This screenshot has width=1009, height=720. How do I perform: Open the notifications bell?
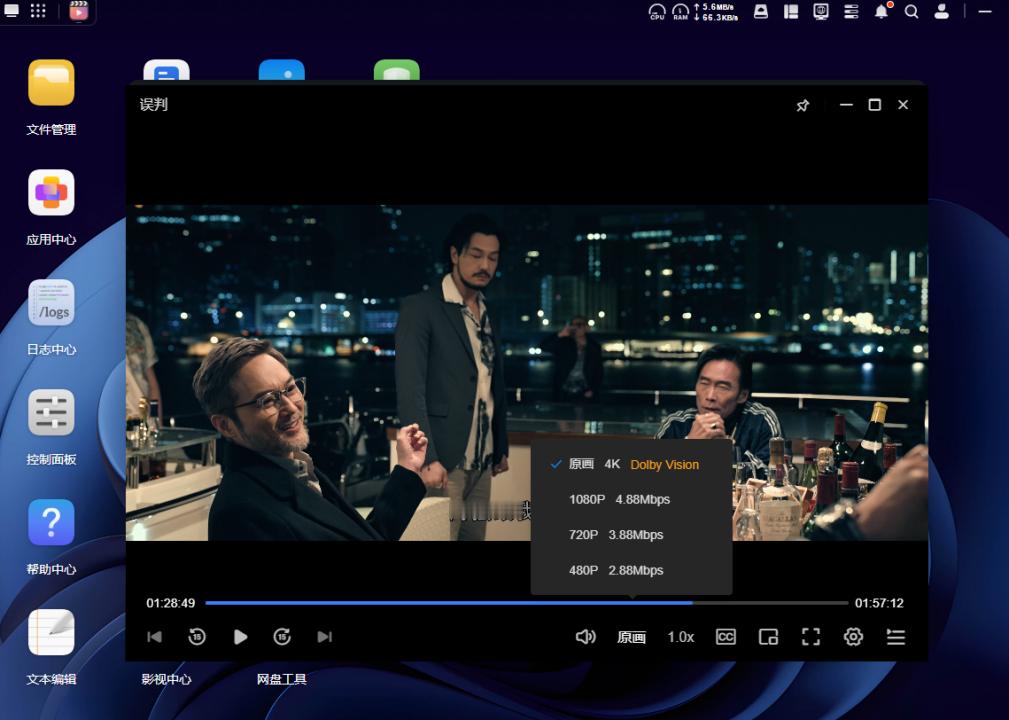coord(882,11)
